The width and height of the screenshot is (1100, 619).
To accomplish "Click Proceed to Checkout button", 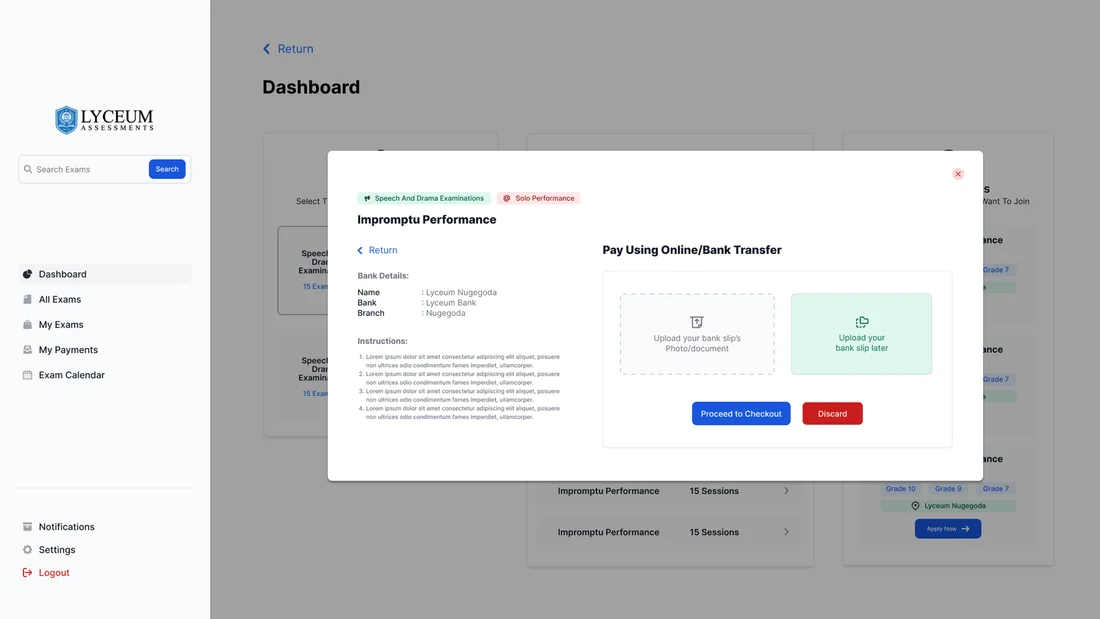I will (741, 414).
